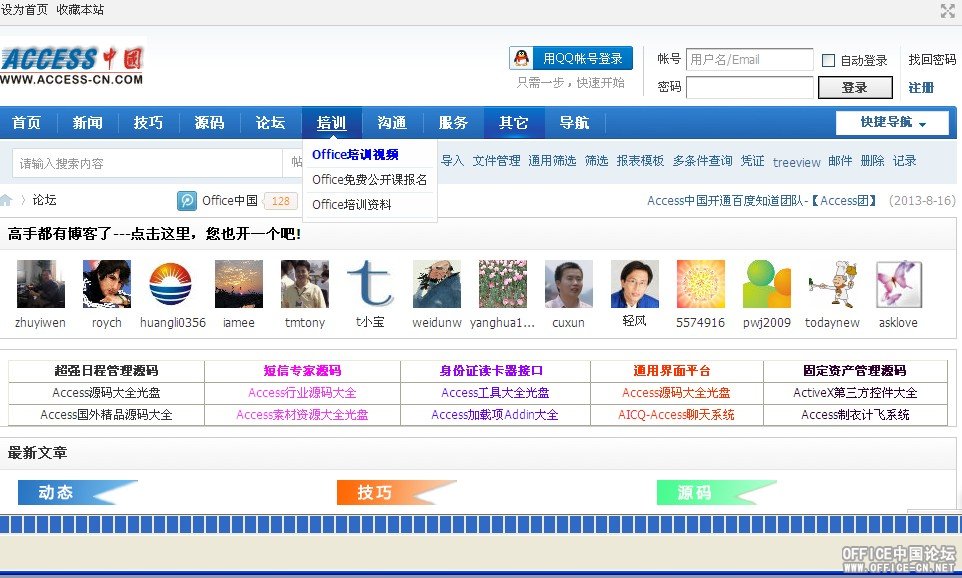
Task: Click the 多条件查询 hot keyword link
Action: (702, 161)
